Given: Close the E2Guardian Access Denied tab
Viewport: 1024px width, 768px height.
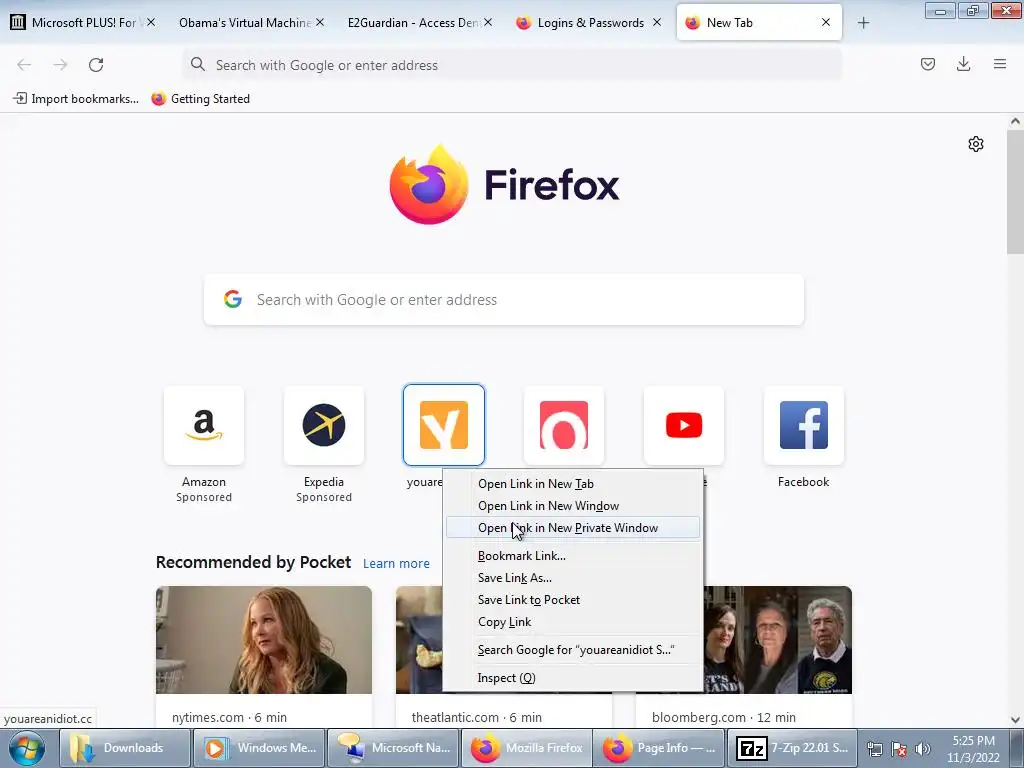Looking at the screenshot, I should click(x=488, y=22).
